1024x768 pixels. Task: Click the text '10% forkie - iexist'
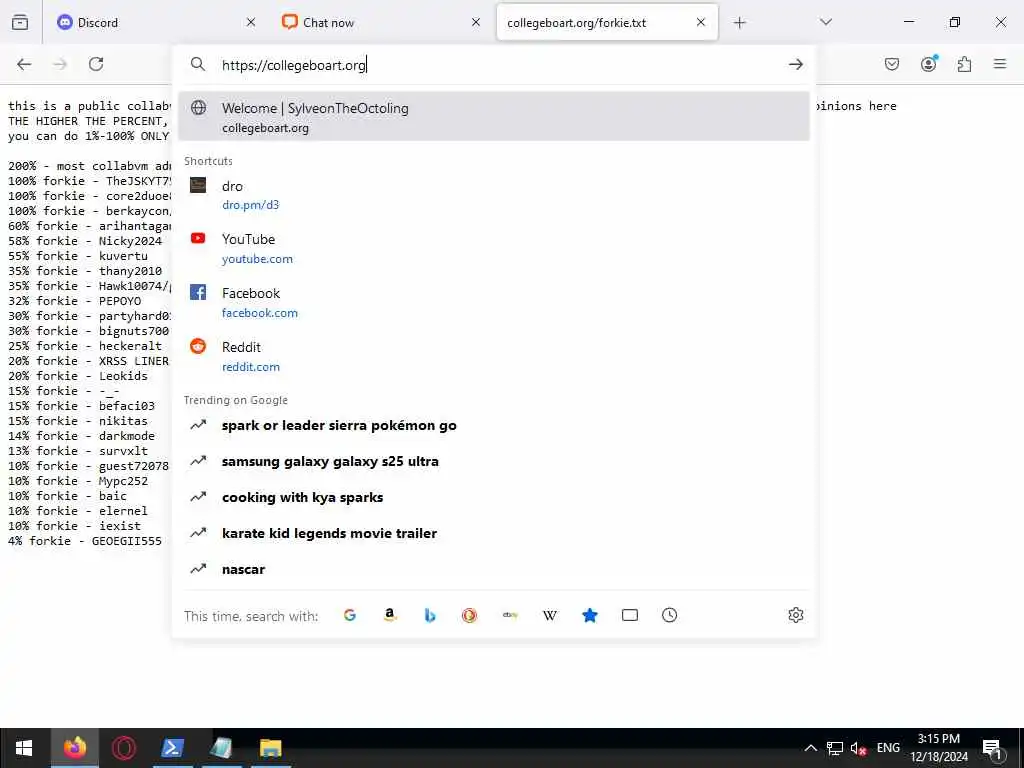pos(74,526)
